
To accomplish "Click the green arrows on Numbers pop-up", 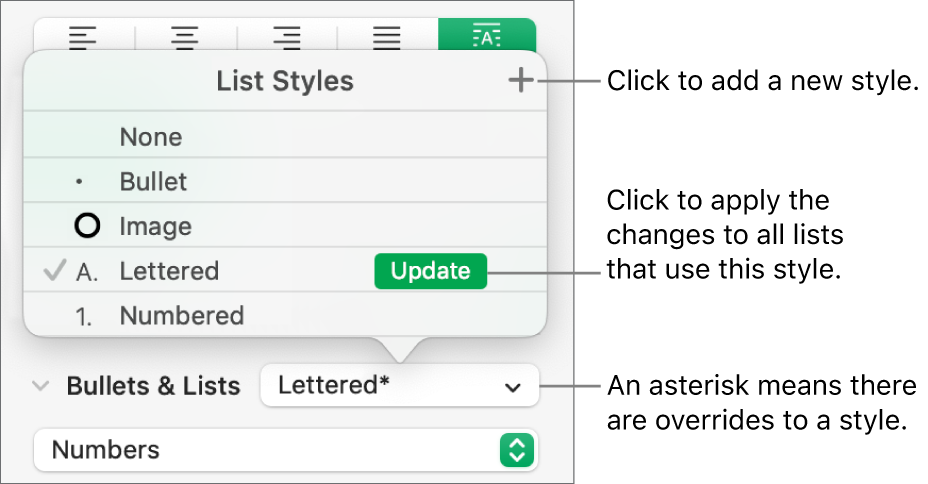I will pos(517,450).
